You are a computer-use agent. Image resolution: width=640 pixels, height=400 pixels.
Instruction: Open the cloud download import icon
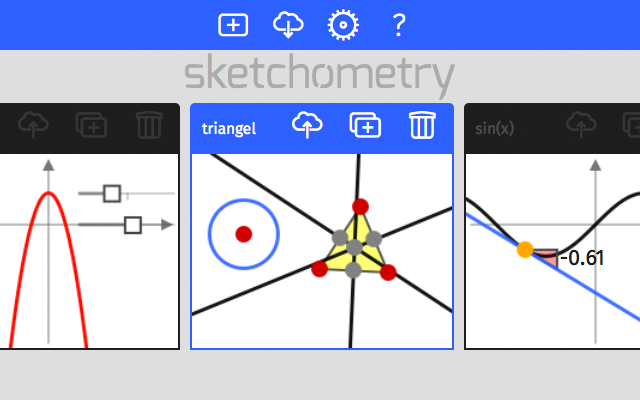288,25
